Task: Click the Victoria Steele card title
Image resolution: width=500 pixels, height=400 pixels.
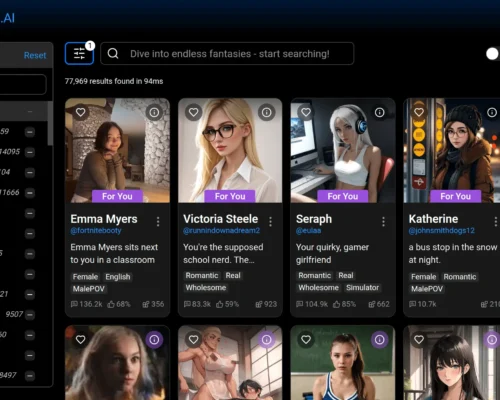Action: (x=220, y=219)
